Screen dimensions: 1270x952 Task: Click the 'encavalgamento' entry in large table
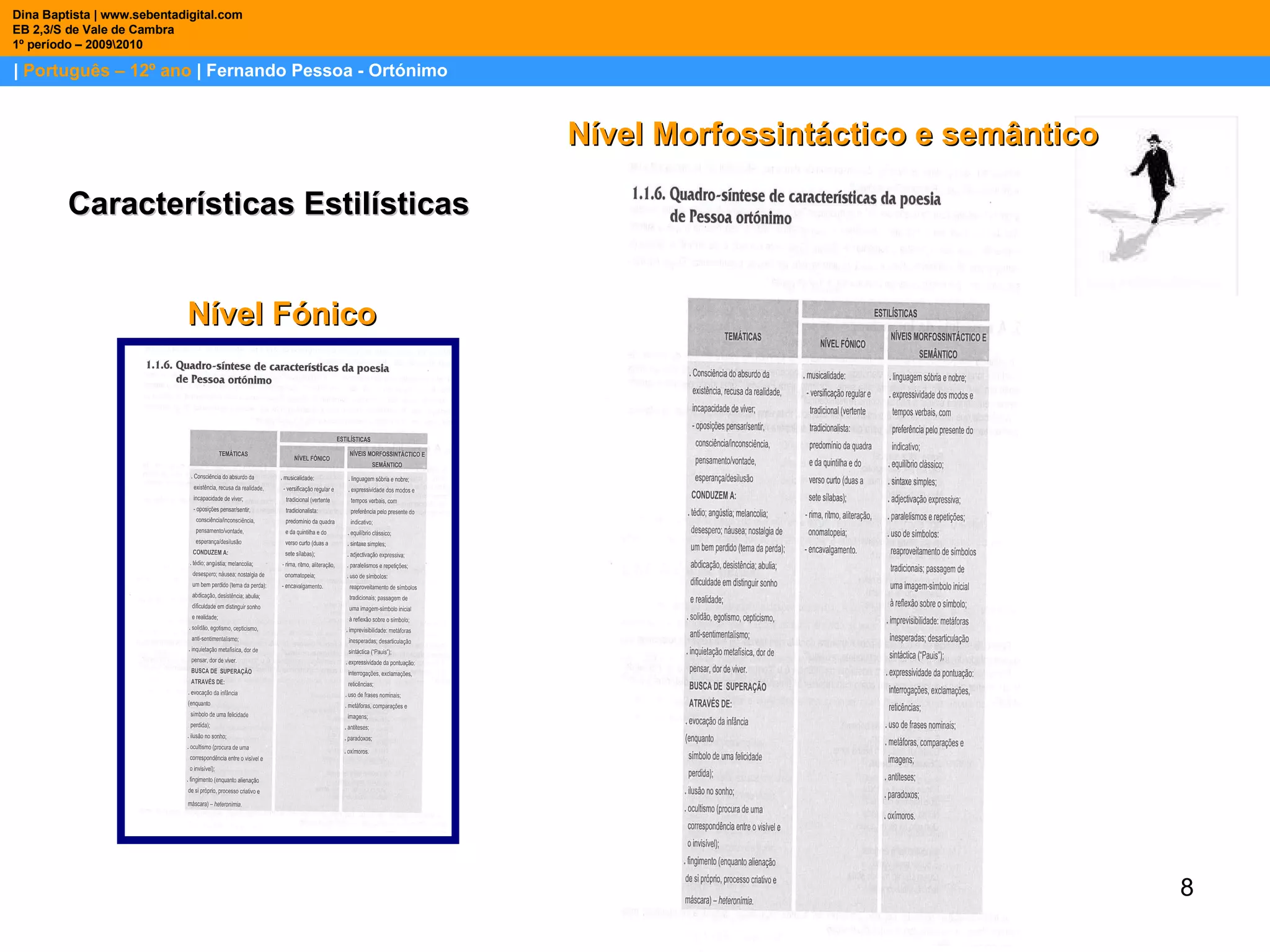832,550
